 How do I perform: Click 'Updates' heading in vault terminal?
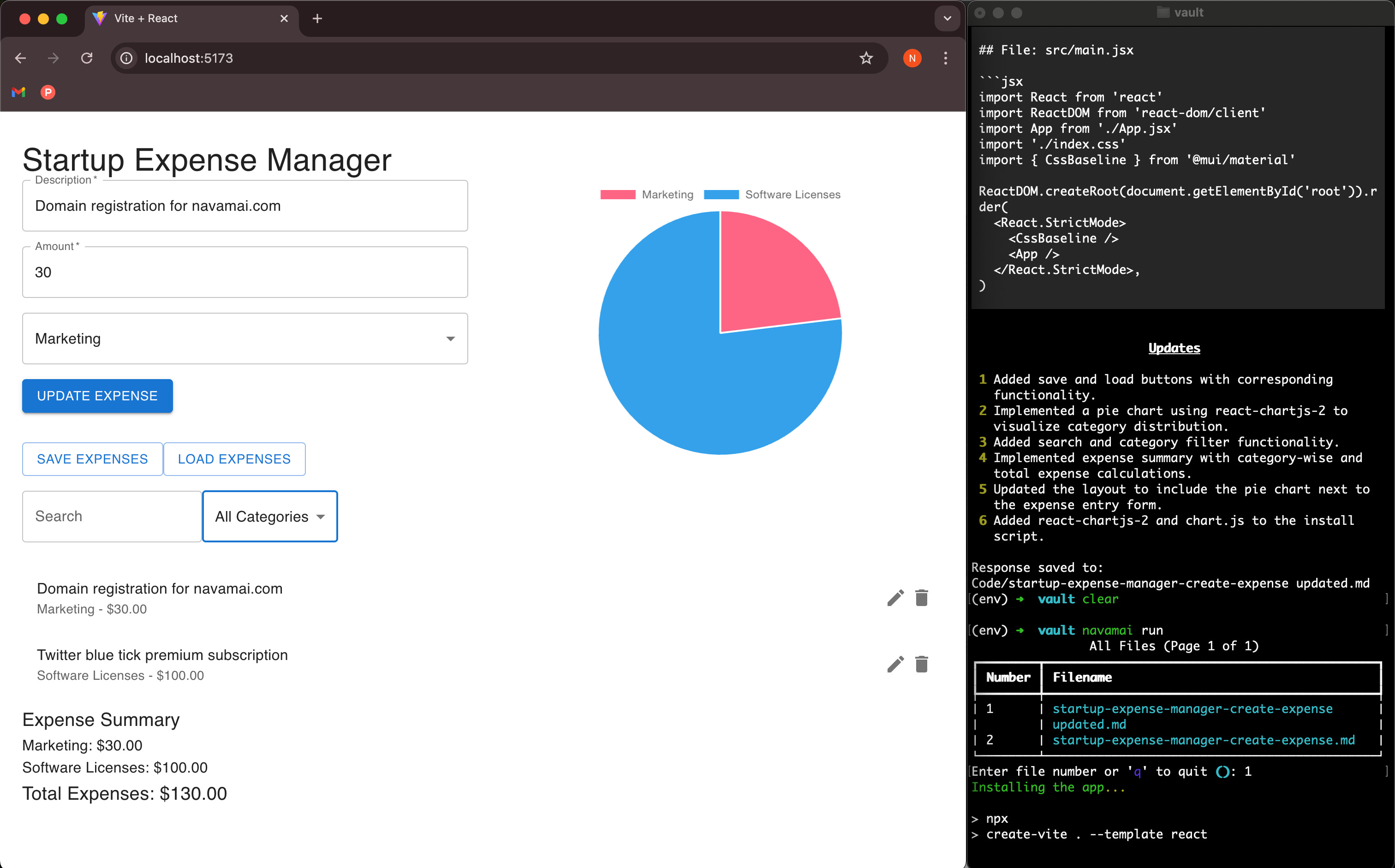click(1174, 348)
